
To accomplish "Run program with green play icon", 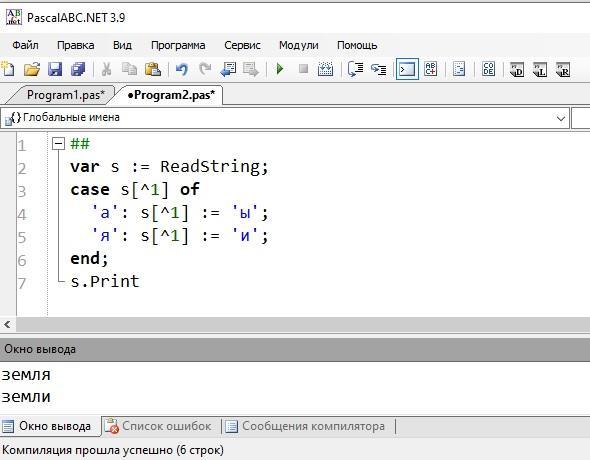I will 280,69.
